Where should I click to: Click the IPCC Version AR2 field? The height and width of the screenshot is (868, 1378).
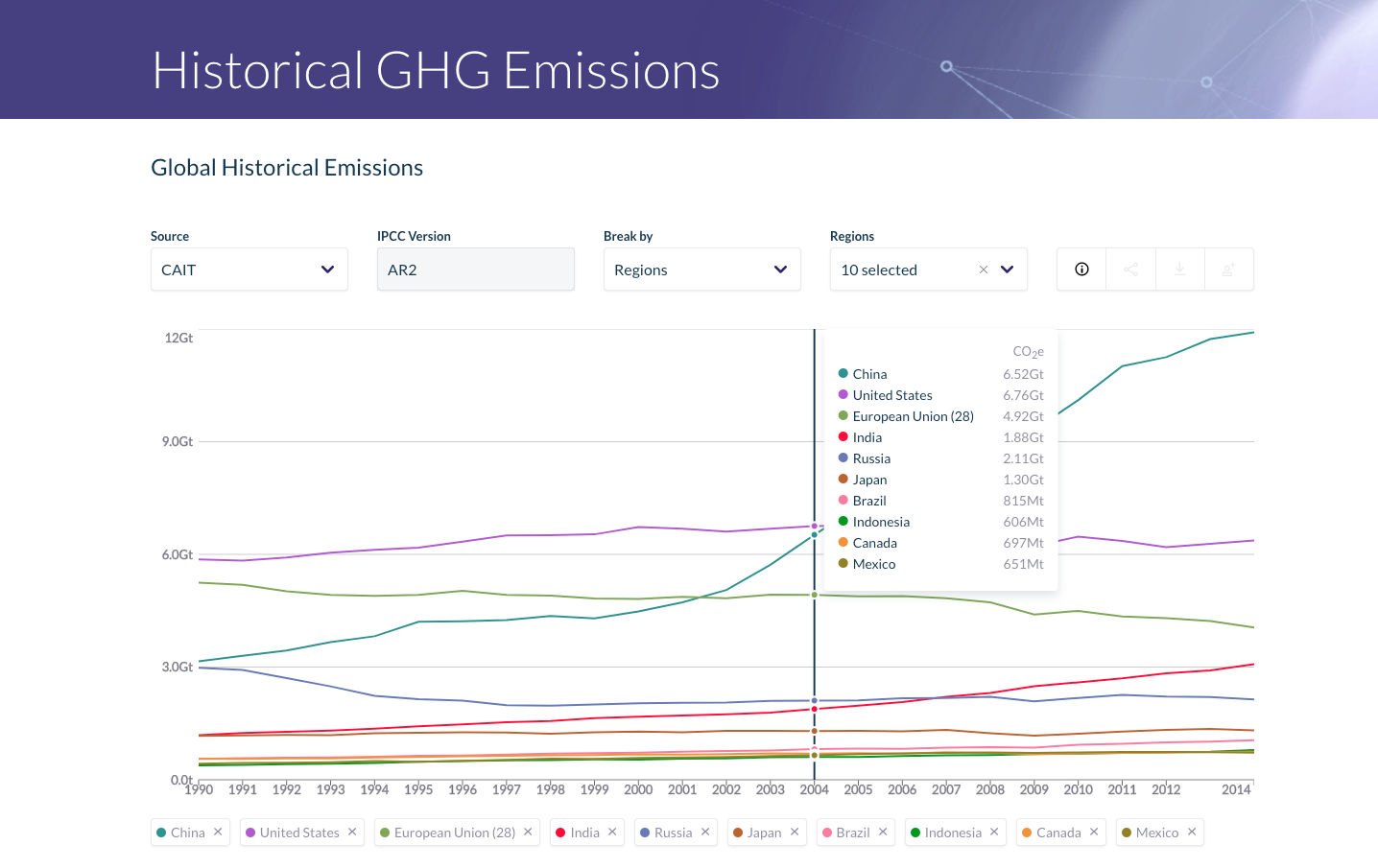(x=475, y=270)
